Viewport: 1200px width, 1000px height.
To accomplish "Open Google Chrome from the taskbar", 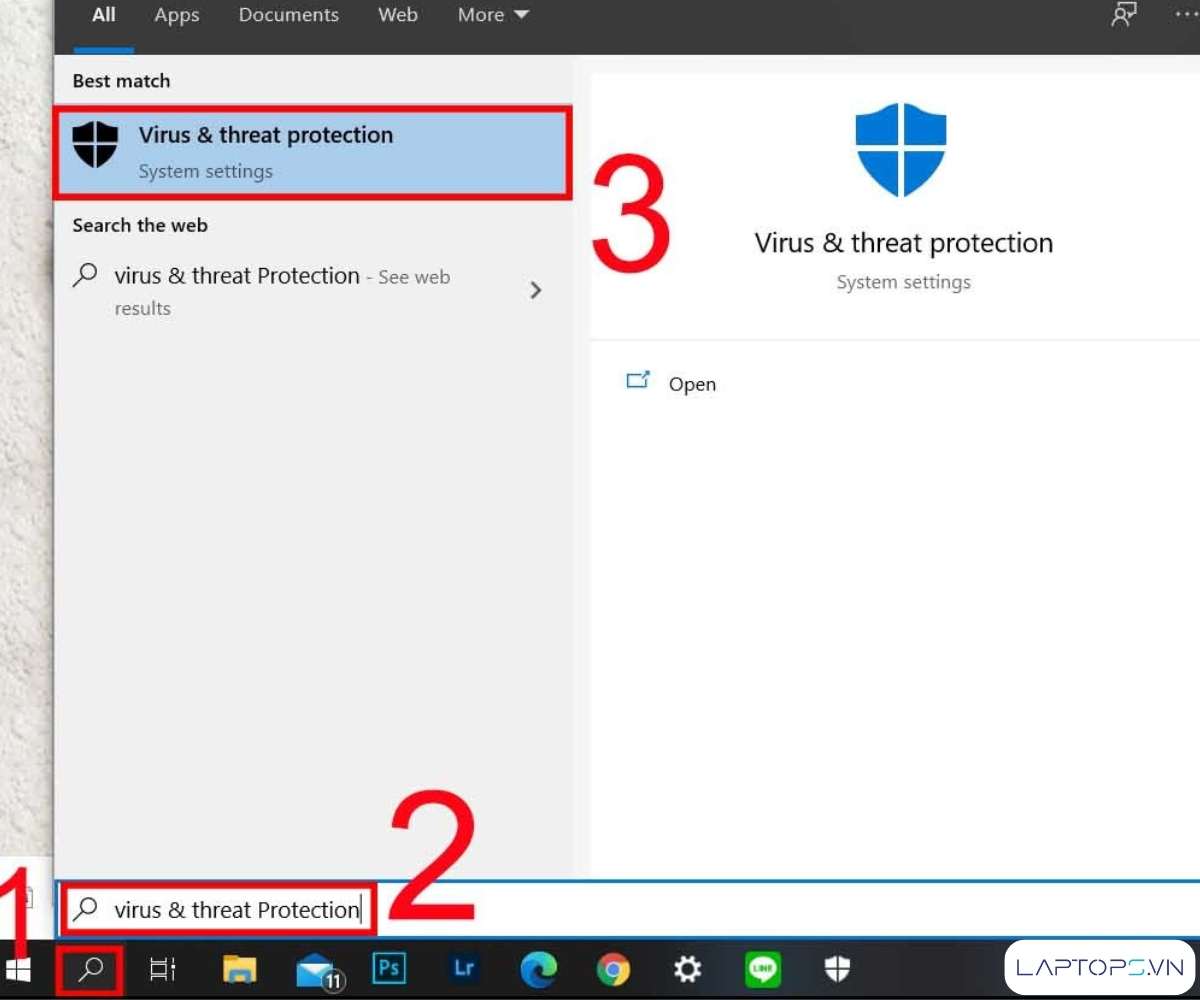I will (x=613, y=969).
